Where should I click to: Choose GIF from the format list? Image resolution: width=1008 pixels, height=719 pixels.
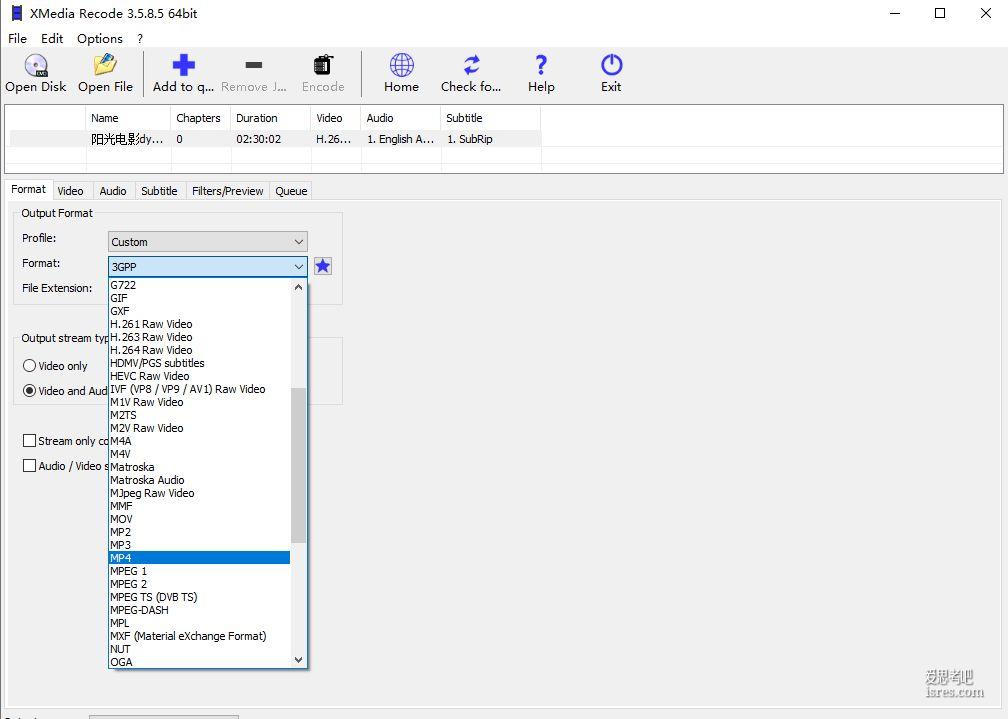pos(199,298)
